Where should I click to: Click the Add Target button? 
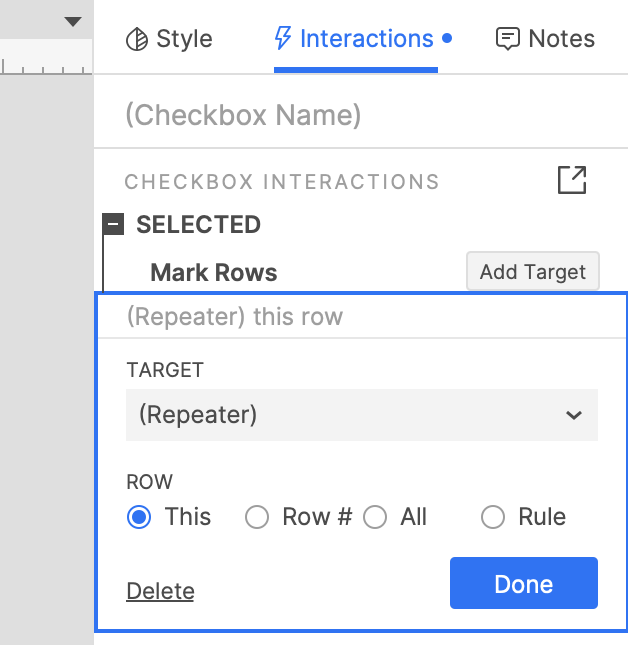(x=532, y=272)
